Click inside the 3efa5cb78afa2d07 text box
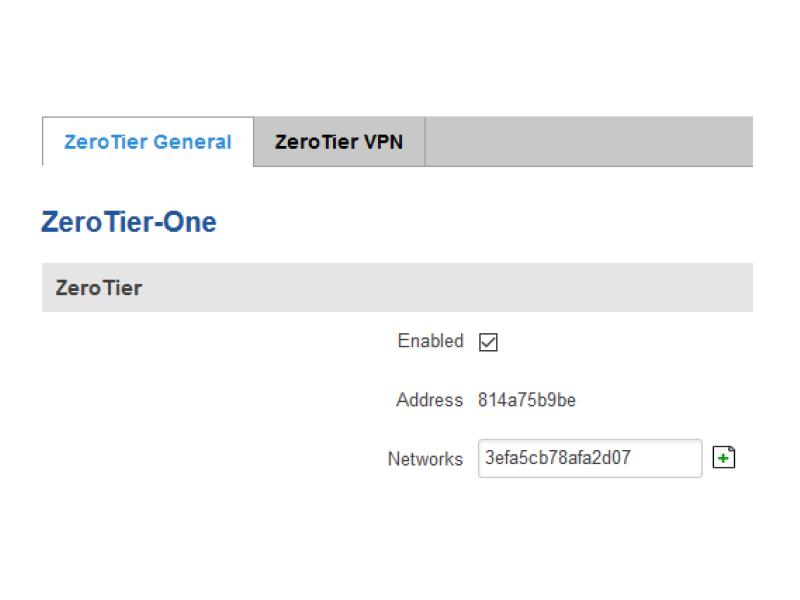 point(590,458)
